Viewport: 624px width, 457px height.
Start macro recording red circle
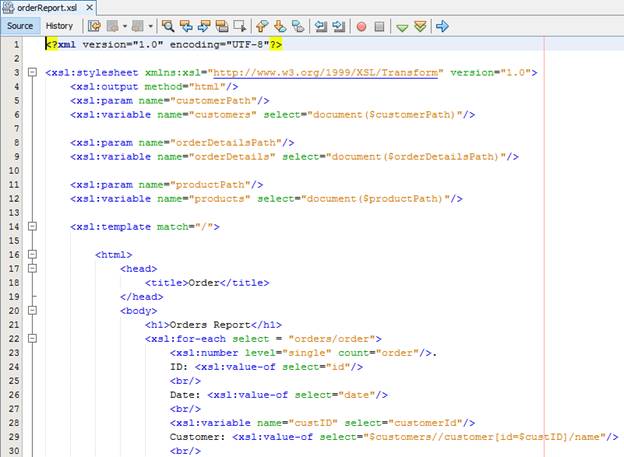coord(361,27)
